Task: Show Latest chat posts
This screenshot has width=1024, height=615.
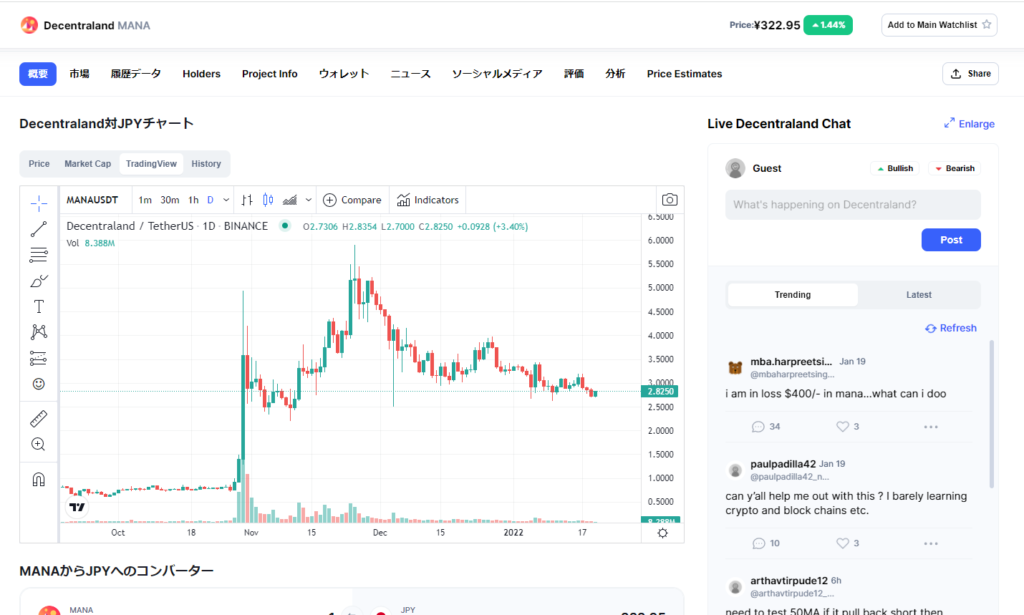Action: coord(919,294)
